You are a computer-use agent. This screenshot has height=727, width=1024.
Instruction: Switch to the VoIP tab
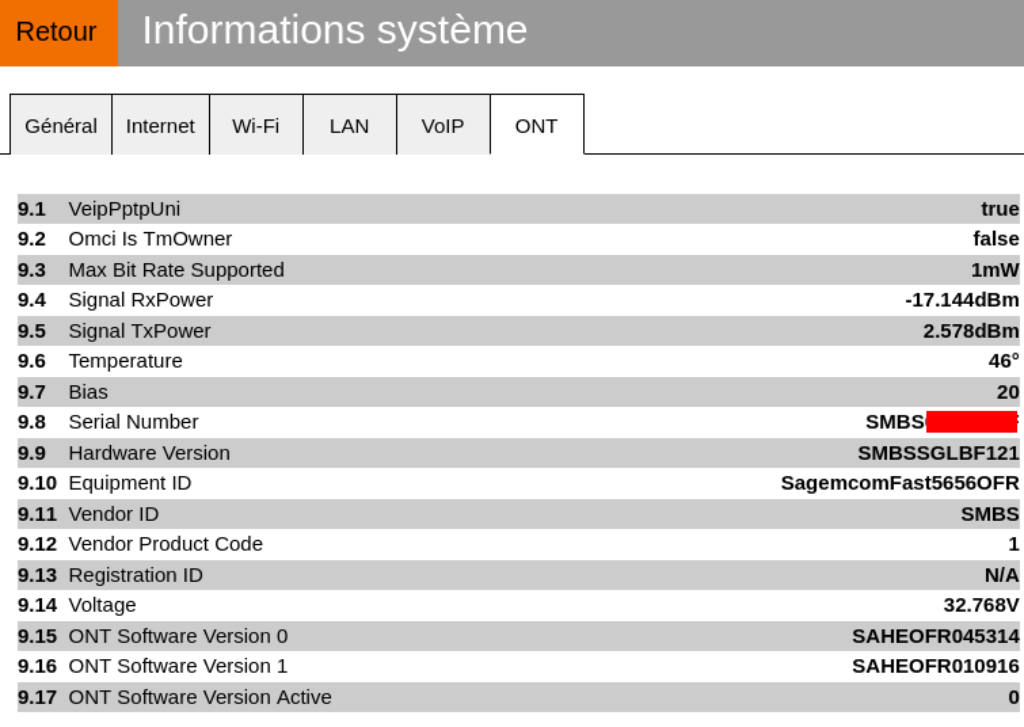443,125
